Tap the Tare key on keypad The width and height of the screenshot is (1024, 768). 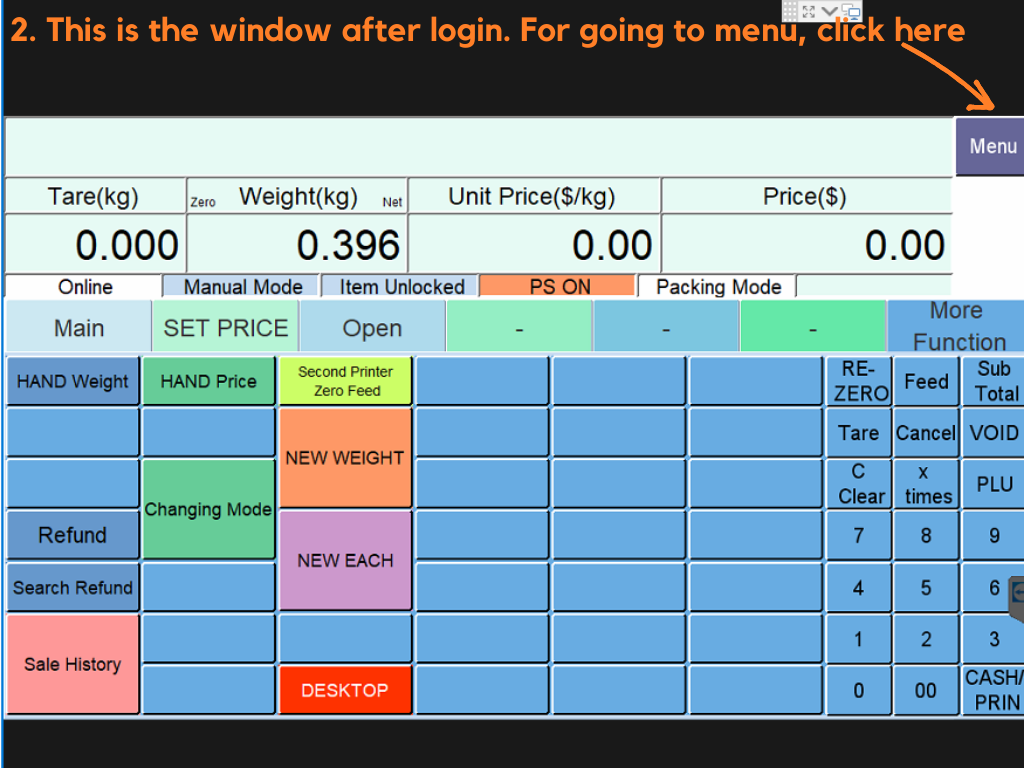tap(858, 433)
